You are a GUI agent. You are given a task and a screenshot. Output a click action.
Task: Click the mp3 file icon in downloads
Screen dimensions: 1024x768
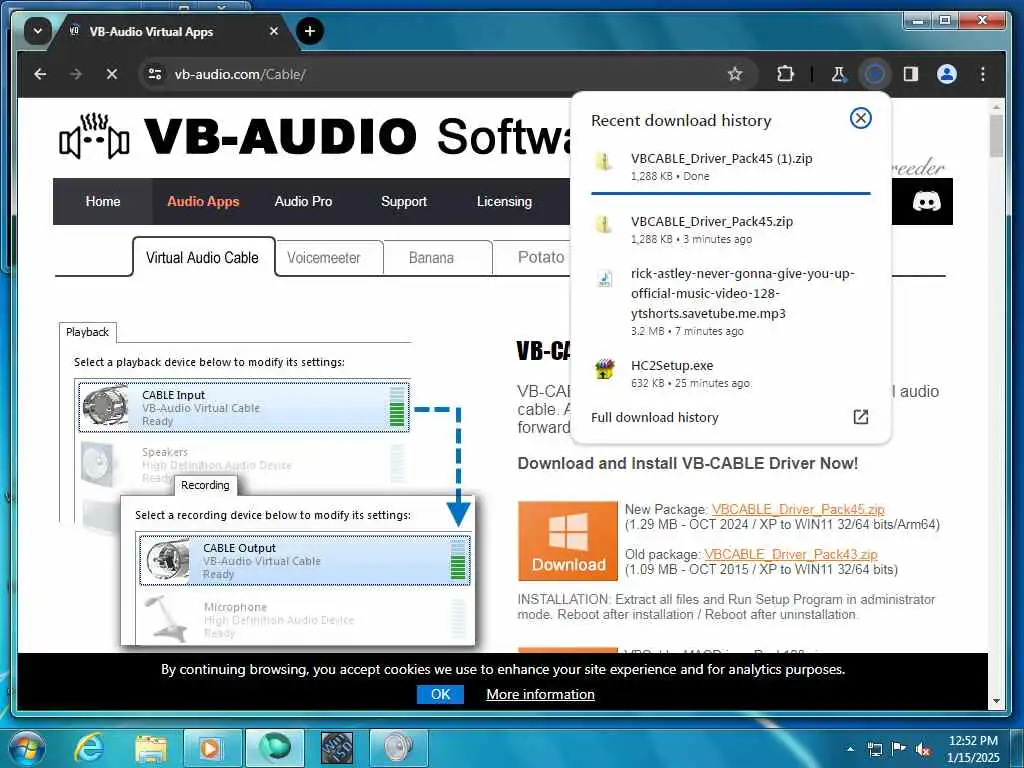tap(605, 280)
